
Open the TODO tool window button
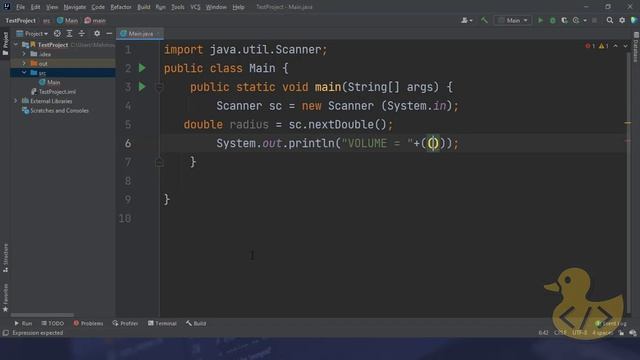pyautogui.click(x=53, y=323)
